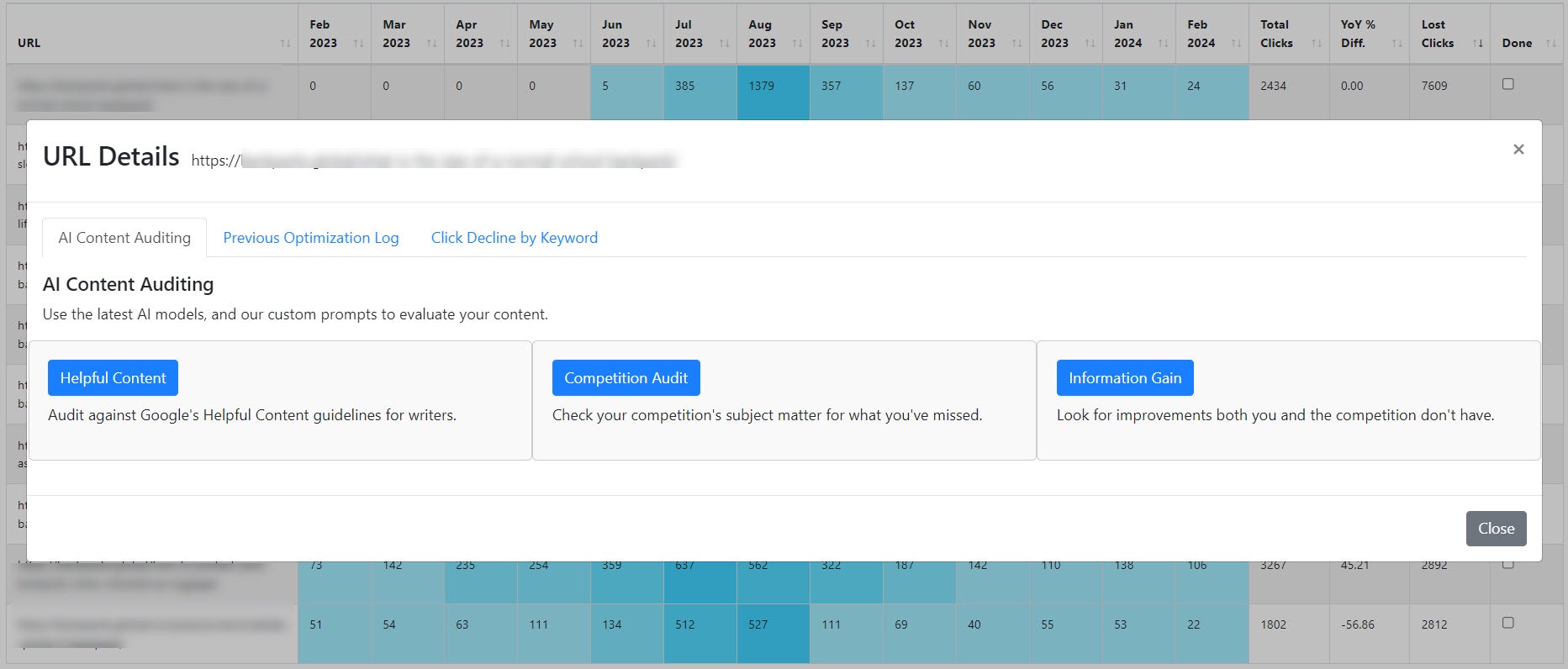Check Done box for 7609 lost clicks row
The height and width of the screenshot is (669, 1568).
pos(1508,84)
